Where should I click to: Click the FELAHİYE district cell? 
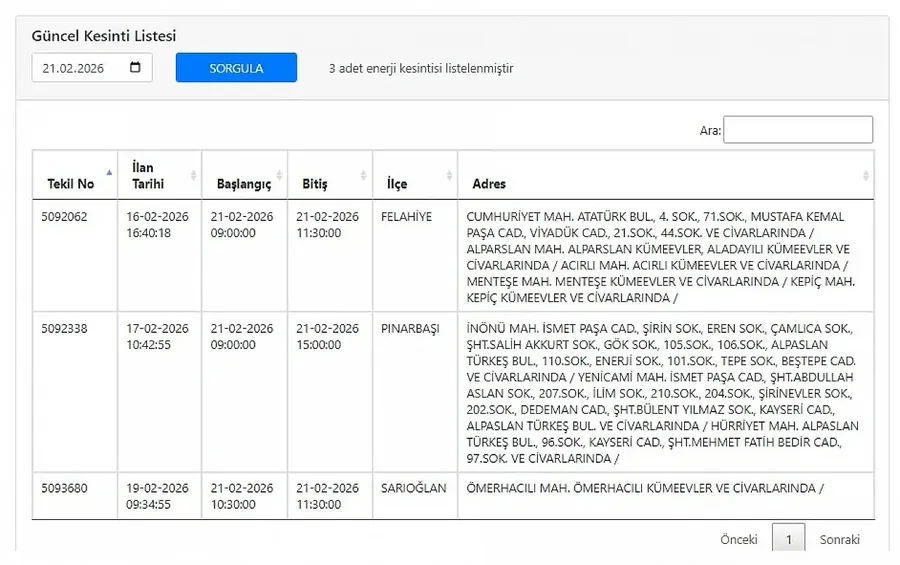(x=406, y=217)
